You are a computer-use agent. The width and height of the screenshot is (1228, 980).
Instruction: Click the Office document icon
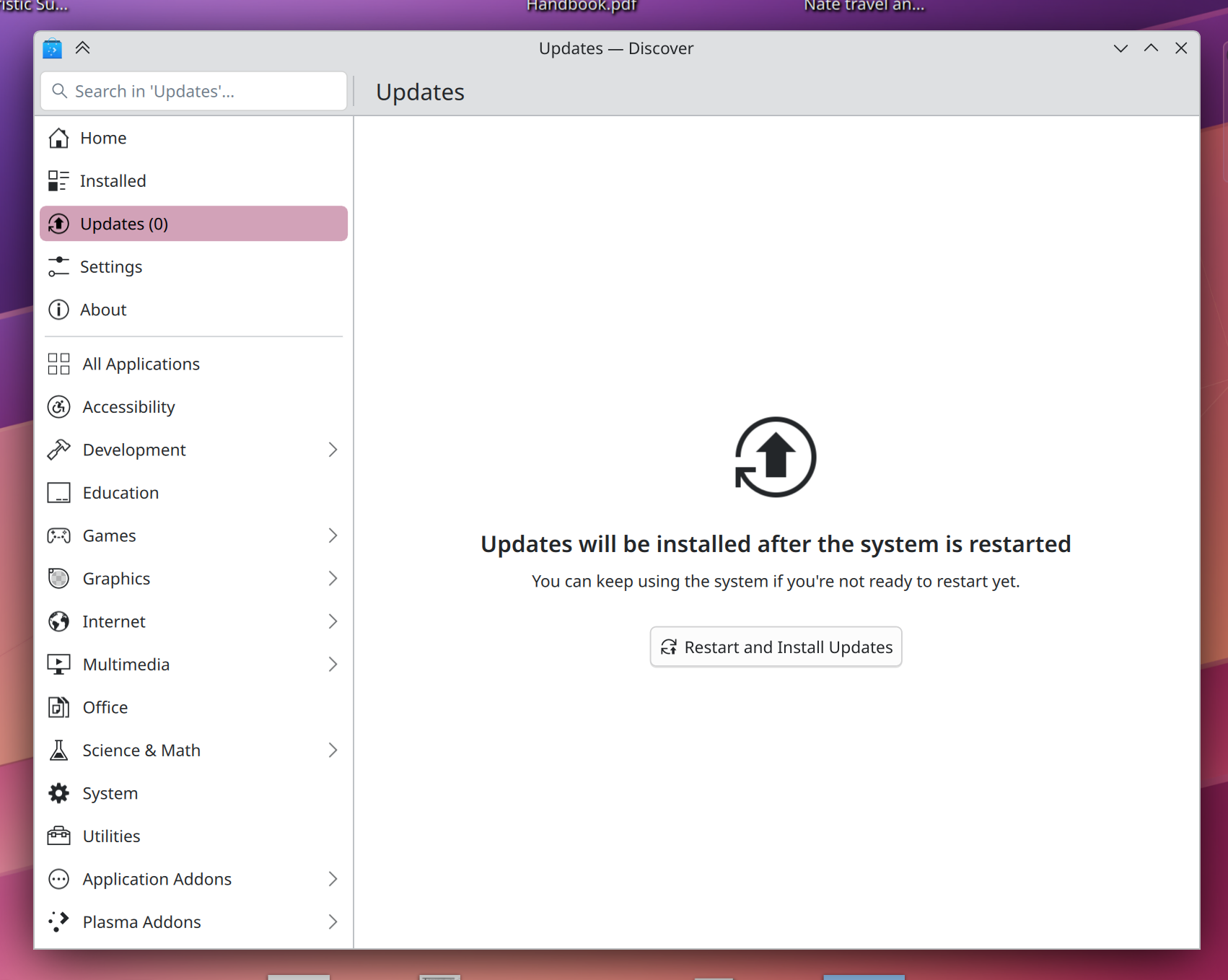coord(58,707)
